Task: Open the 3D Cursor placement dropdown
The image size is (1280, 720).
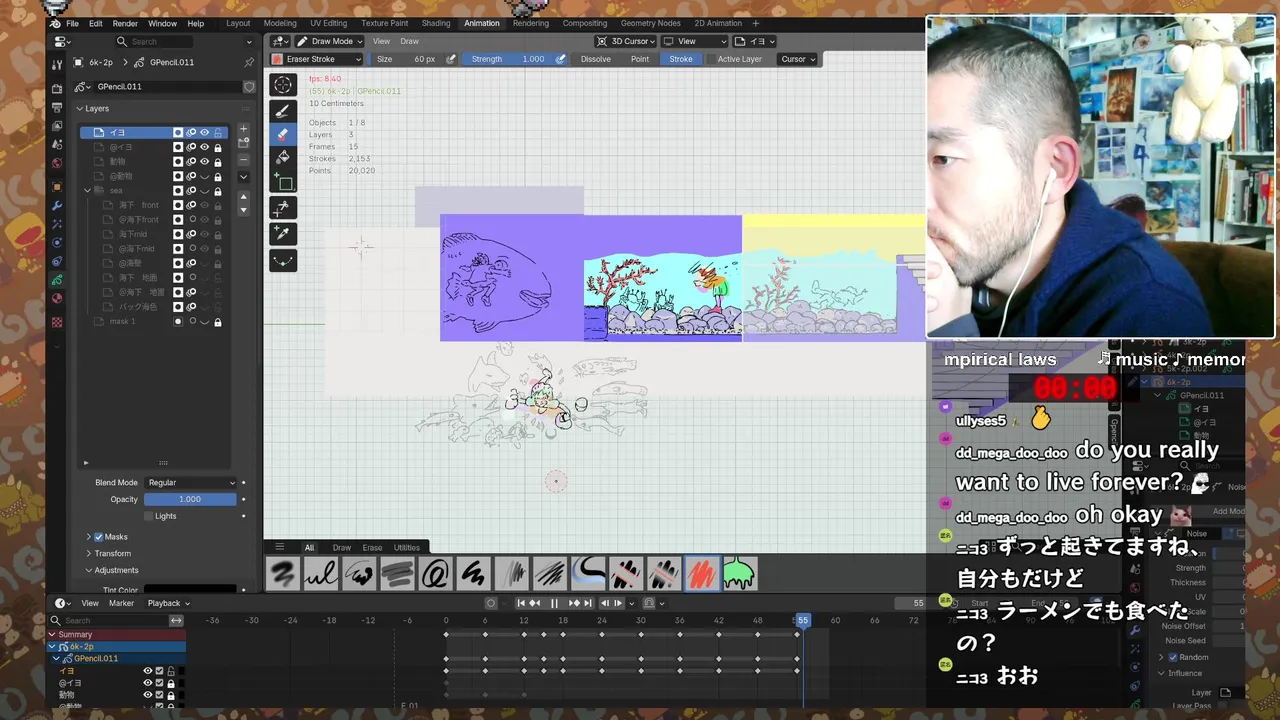Action: pyautogui.click(x=626, y=41)
